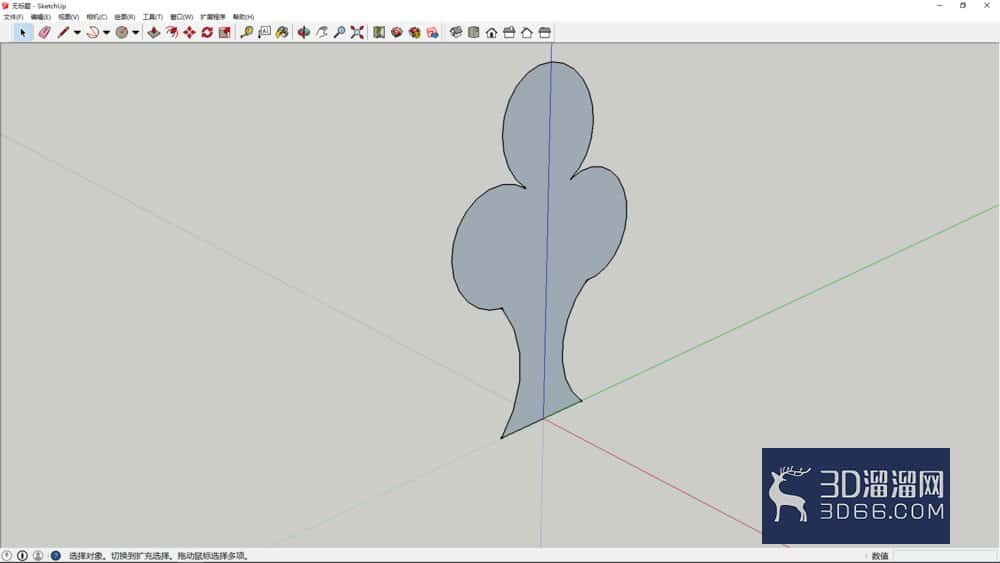Select the arrow Select tool
This screenshot has width=1000, height=563.
coord(23,33)
